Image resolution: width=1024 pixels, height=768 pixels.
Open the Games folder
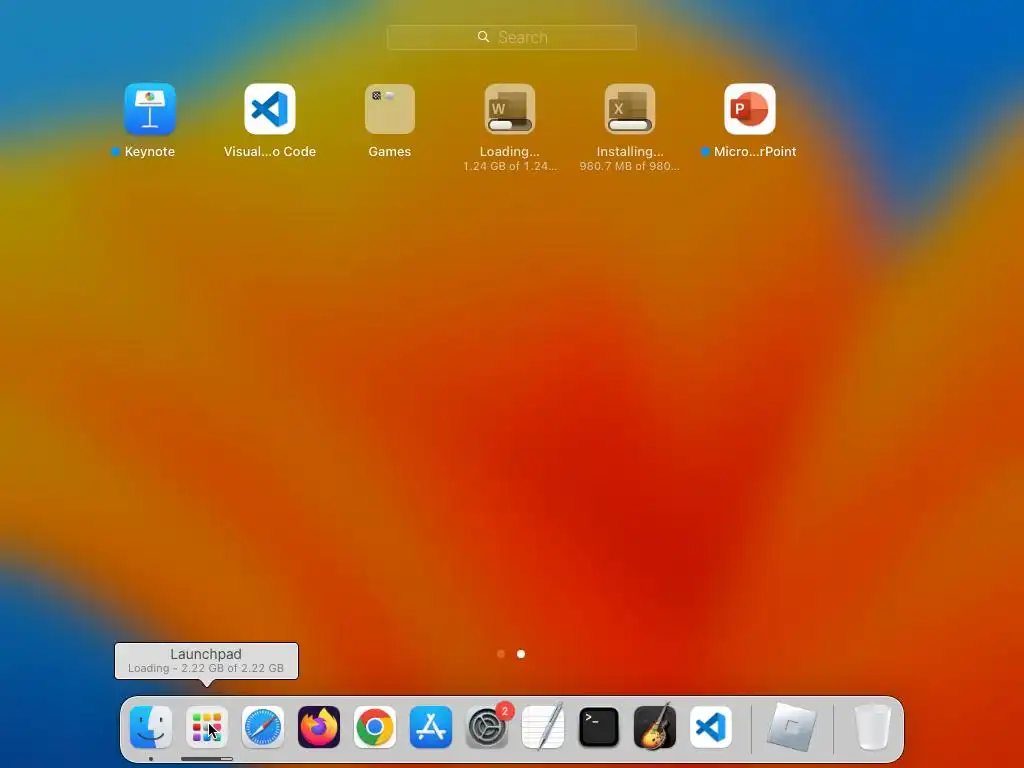[x=390, y=108]
